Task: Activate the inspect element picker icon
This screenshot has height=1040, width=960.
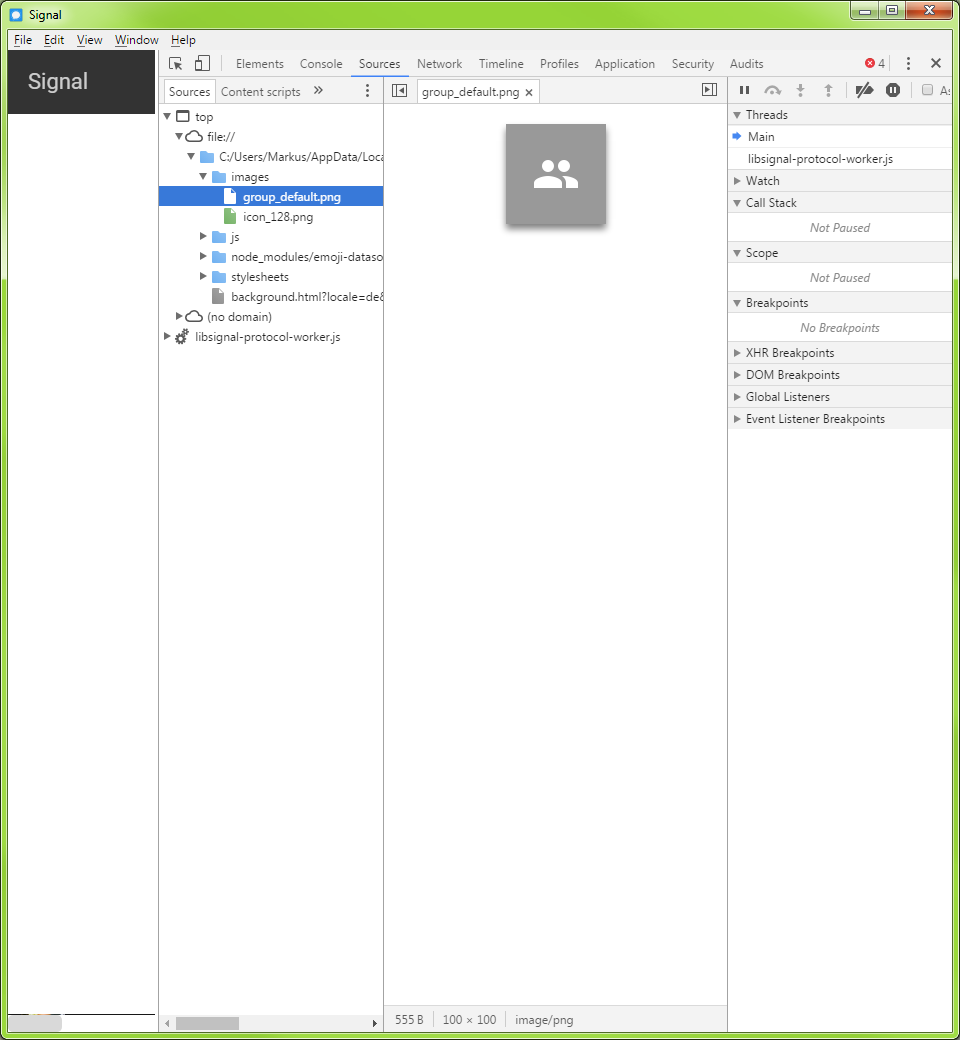Action: pos(176,64)
